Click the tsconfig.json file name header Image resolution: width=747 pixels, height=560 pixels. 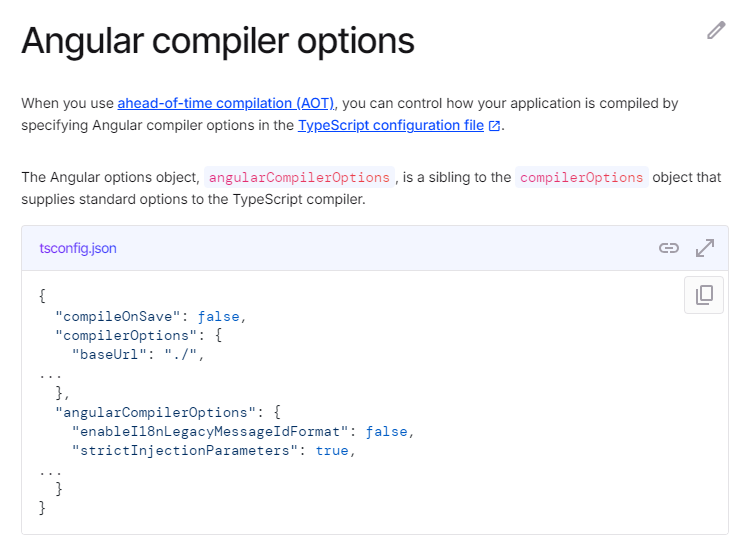pos(78,248)
